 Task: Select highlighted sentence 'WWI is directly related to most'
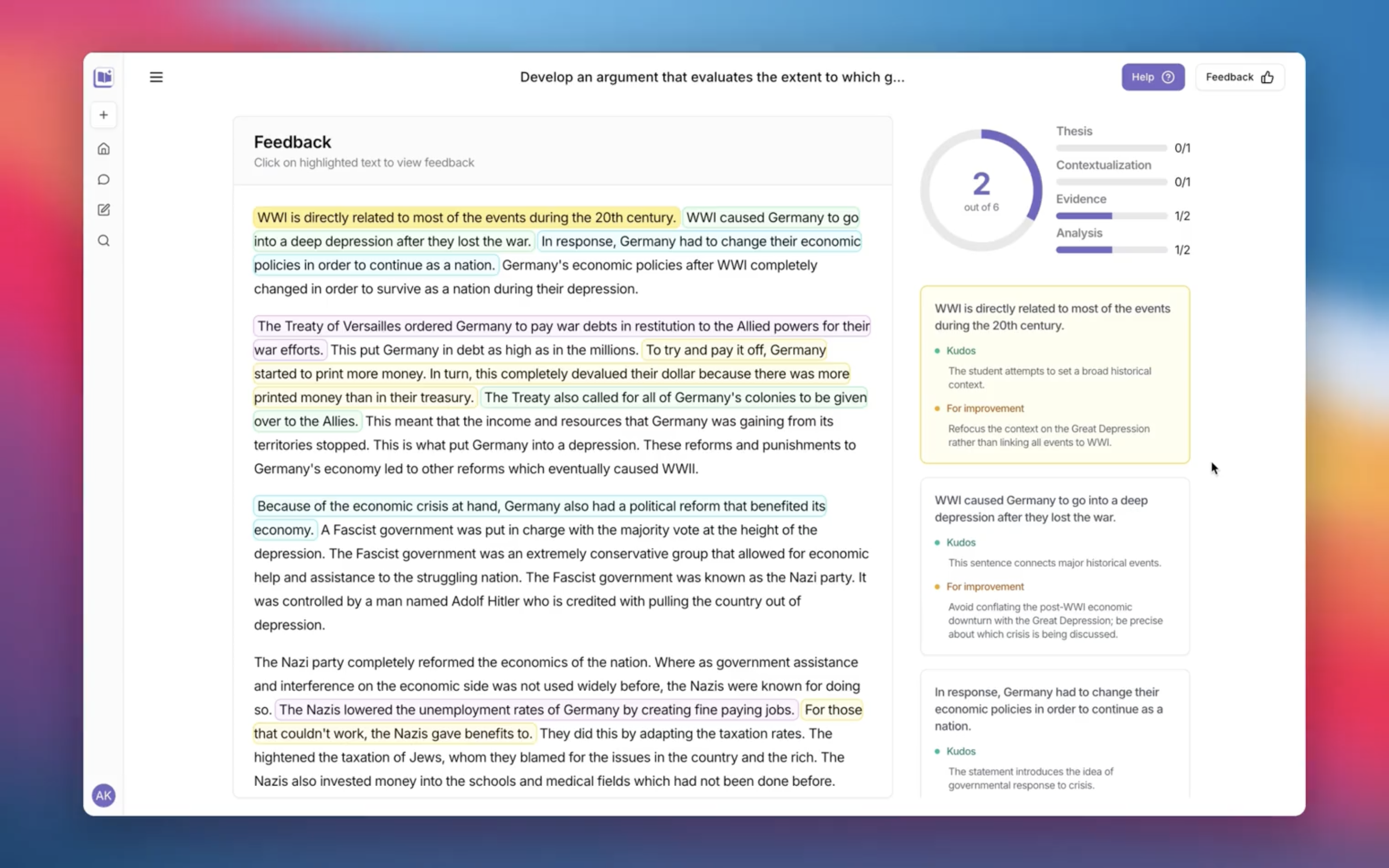click(466, 217)
